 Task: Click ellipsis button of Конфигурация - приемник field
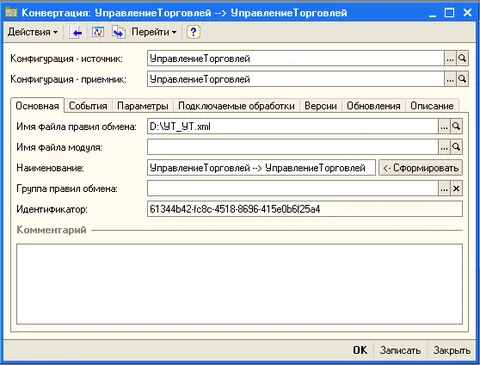(450, 79)
